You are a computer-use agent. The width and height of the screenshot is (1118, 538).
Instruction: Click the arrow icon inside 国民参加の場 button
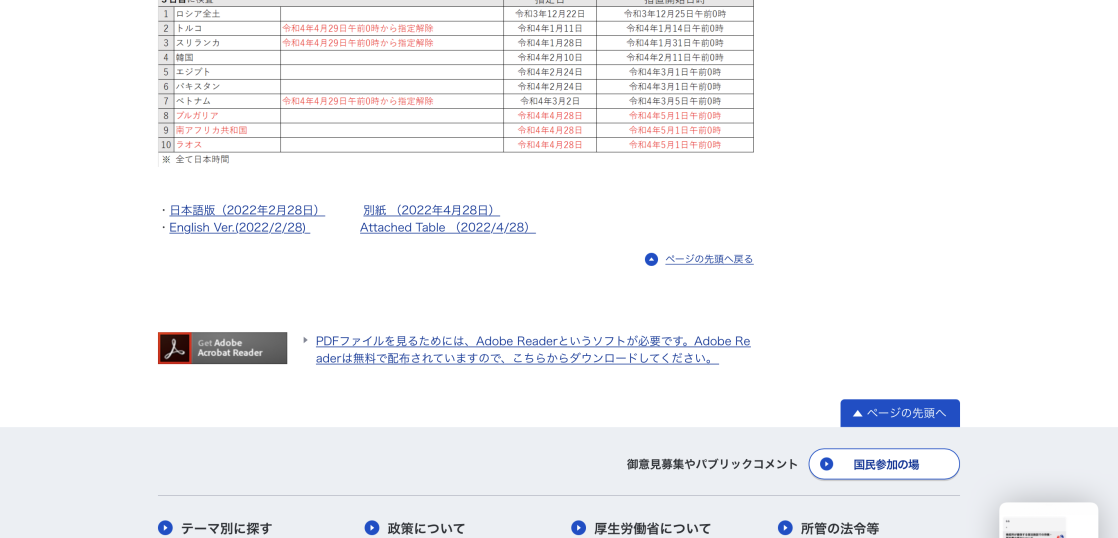[x=827, y=464]
